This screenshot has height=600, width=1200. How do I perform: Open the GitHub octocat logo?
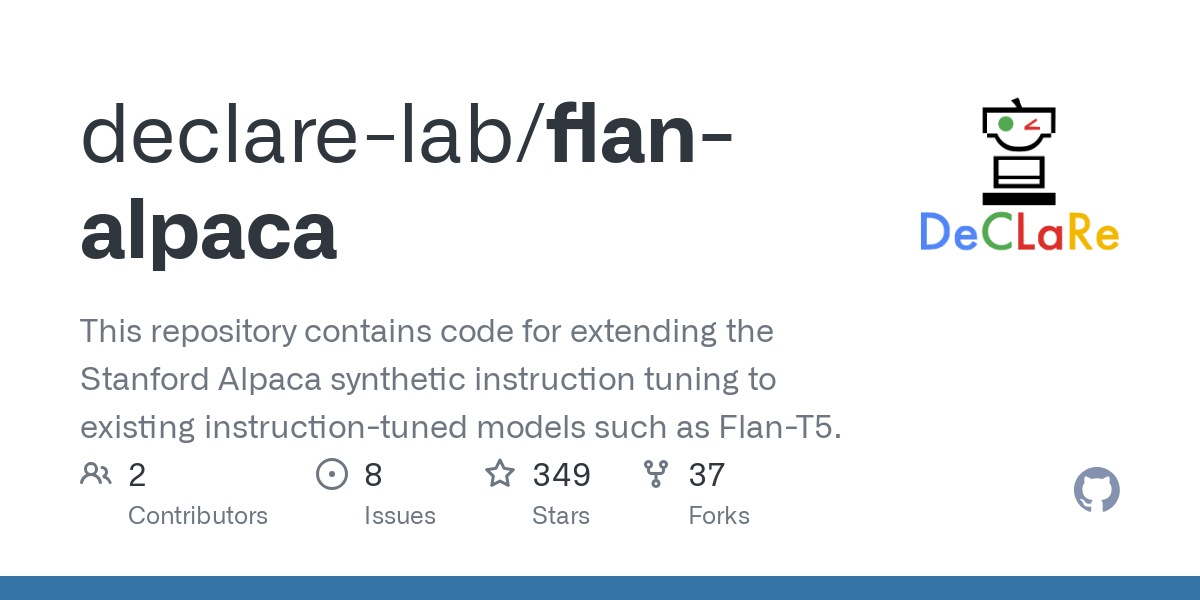(x=1096, y=490)
